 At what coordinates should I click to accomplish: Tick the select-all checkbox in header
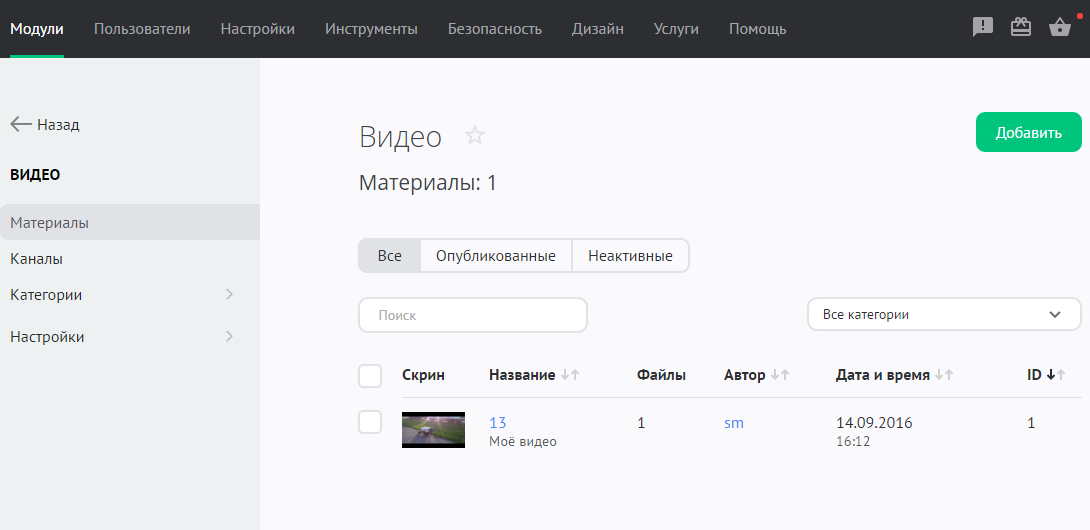coord(370,376)
